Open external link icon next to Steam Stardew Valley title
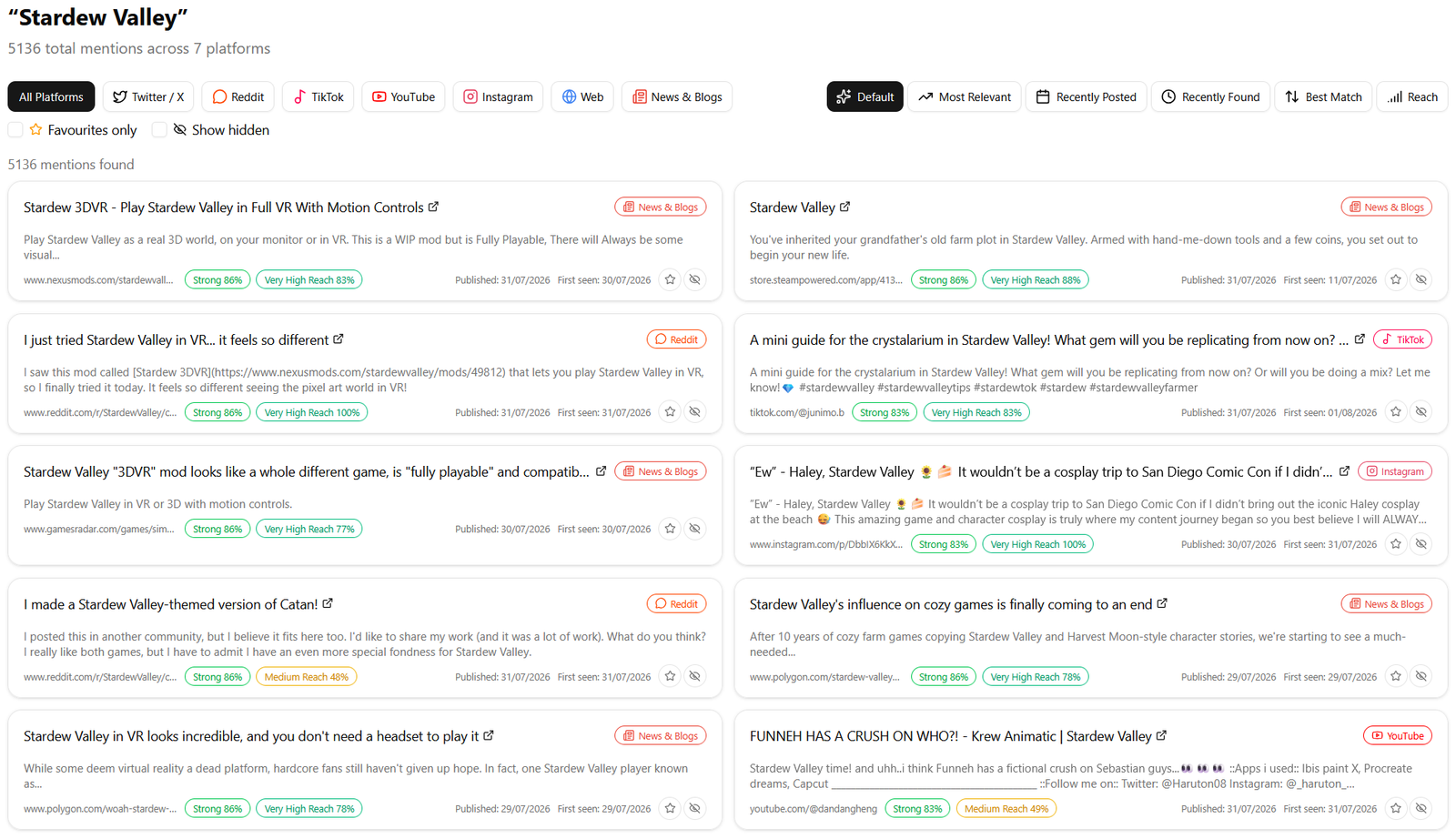This screenshot has height=839, width=1456. [x=844, y=207]
